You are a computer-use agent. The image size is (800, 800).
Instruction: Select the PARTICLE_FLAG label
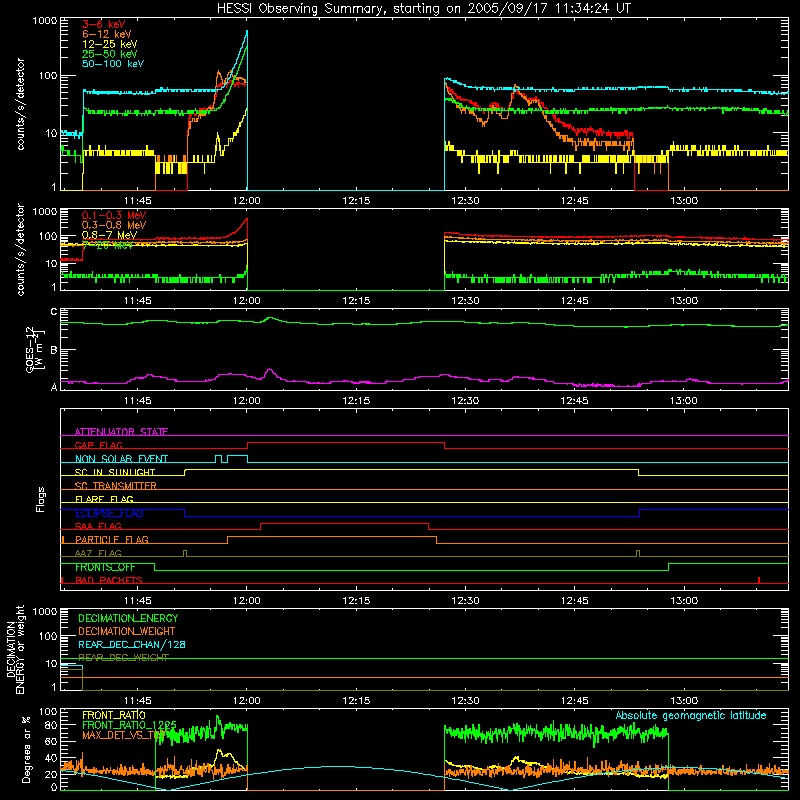[x=112, y=540]
